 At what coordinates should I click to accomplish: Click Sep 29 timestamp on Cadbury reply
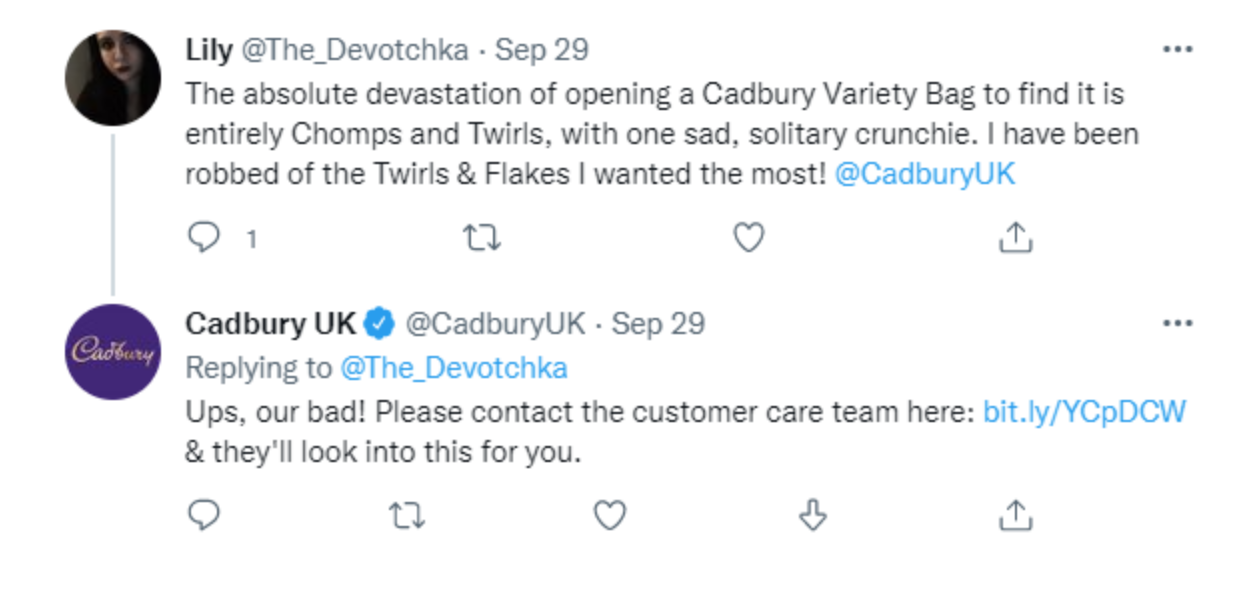[658, 324]
